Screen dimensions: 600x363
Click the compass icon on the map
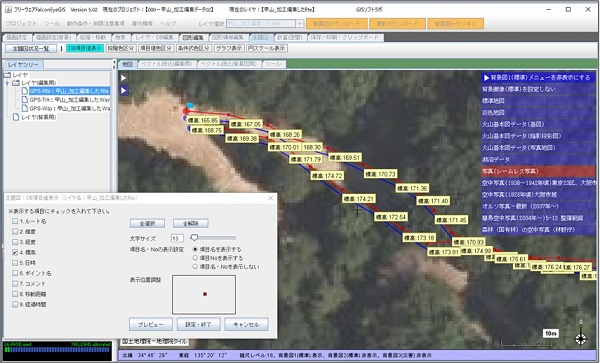point(581,338)
